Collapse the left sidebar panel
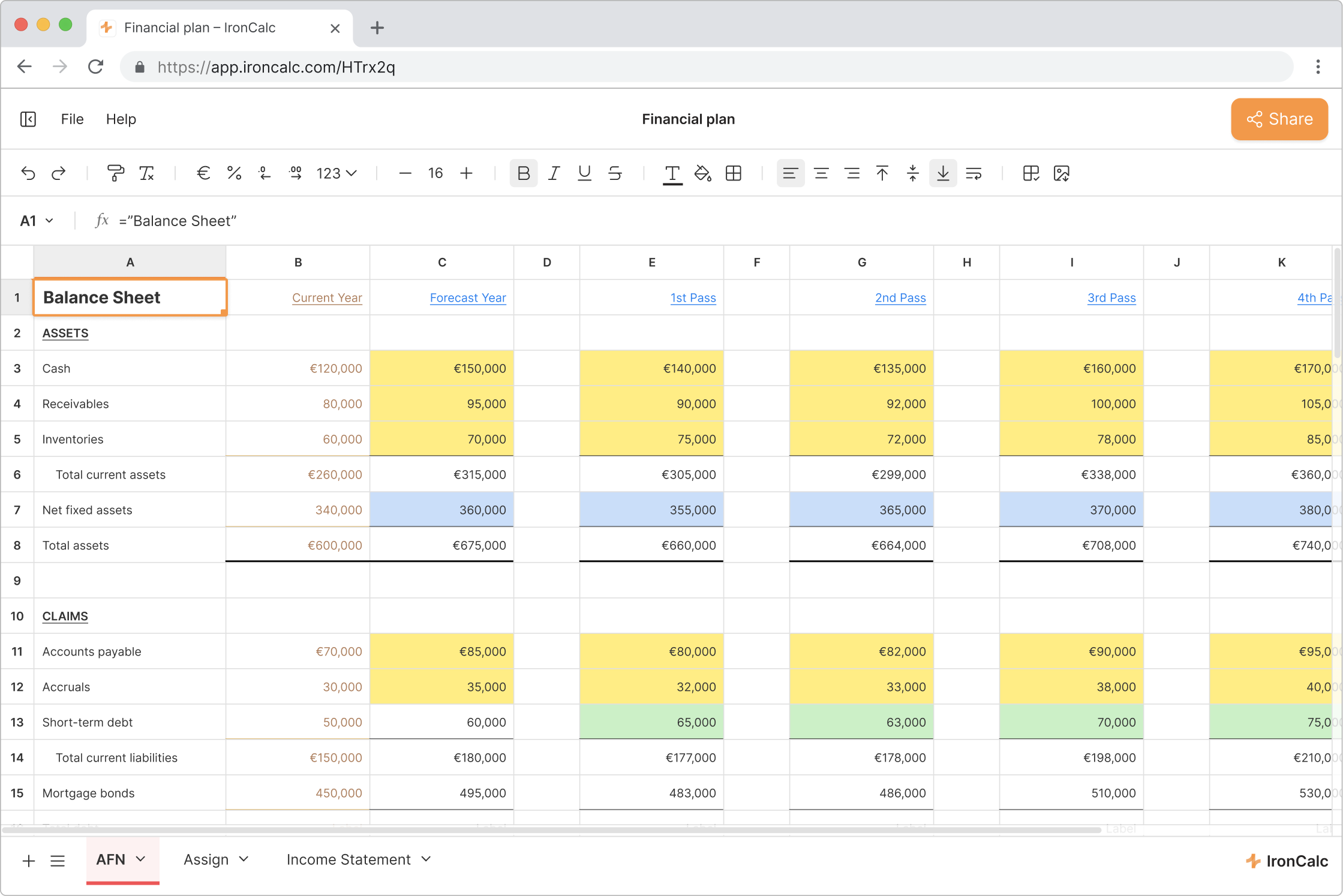Screen dimensions: 1343x896 (28, 119)
